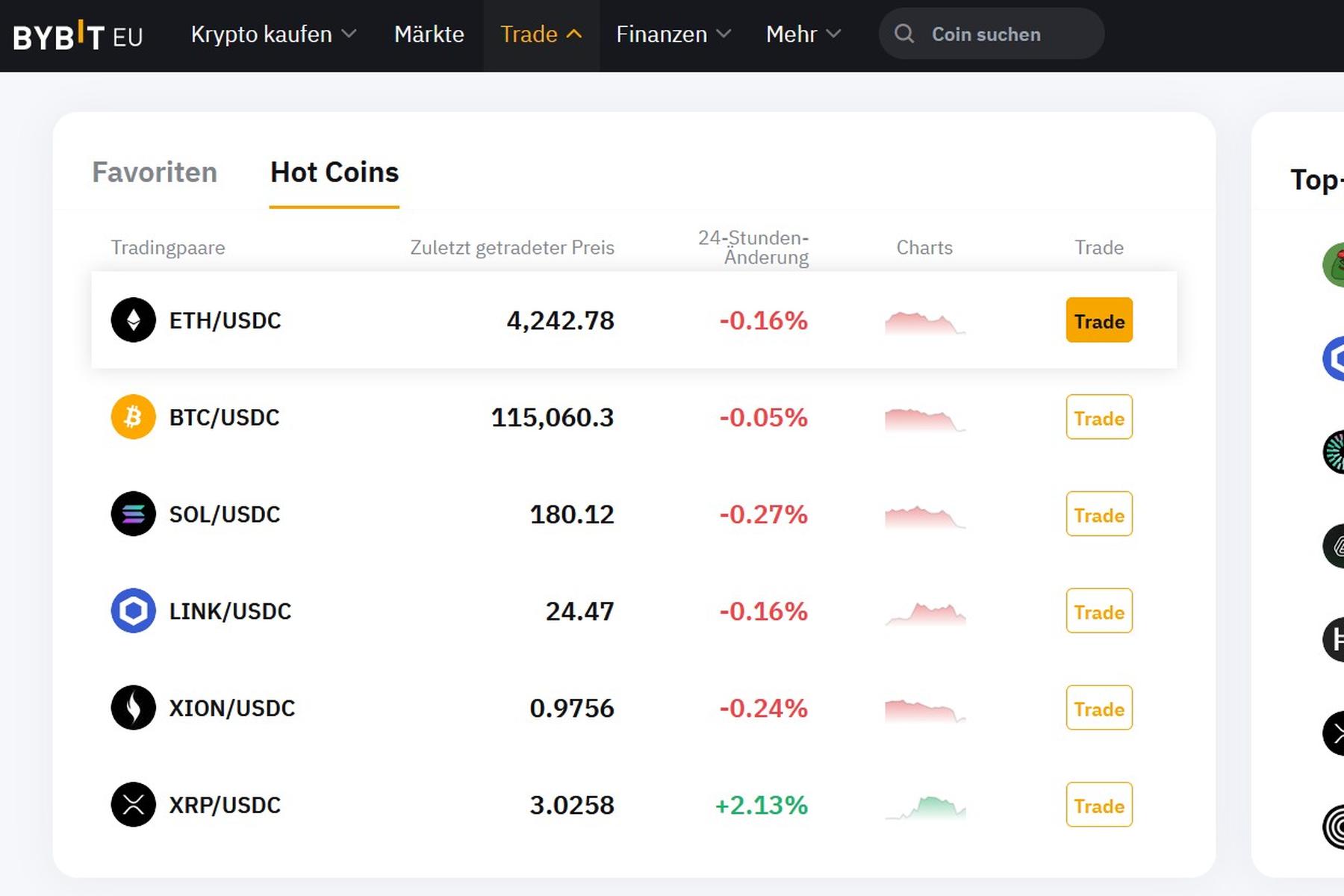Open the LINK/USDC mini chart
This screenshot has width=1344, height=896.
click(x=925, y=613)
